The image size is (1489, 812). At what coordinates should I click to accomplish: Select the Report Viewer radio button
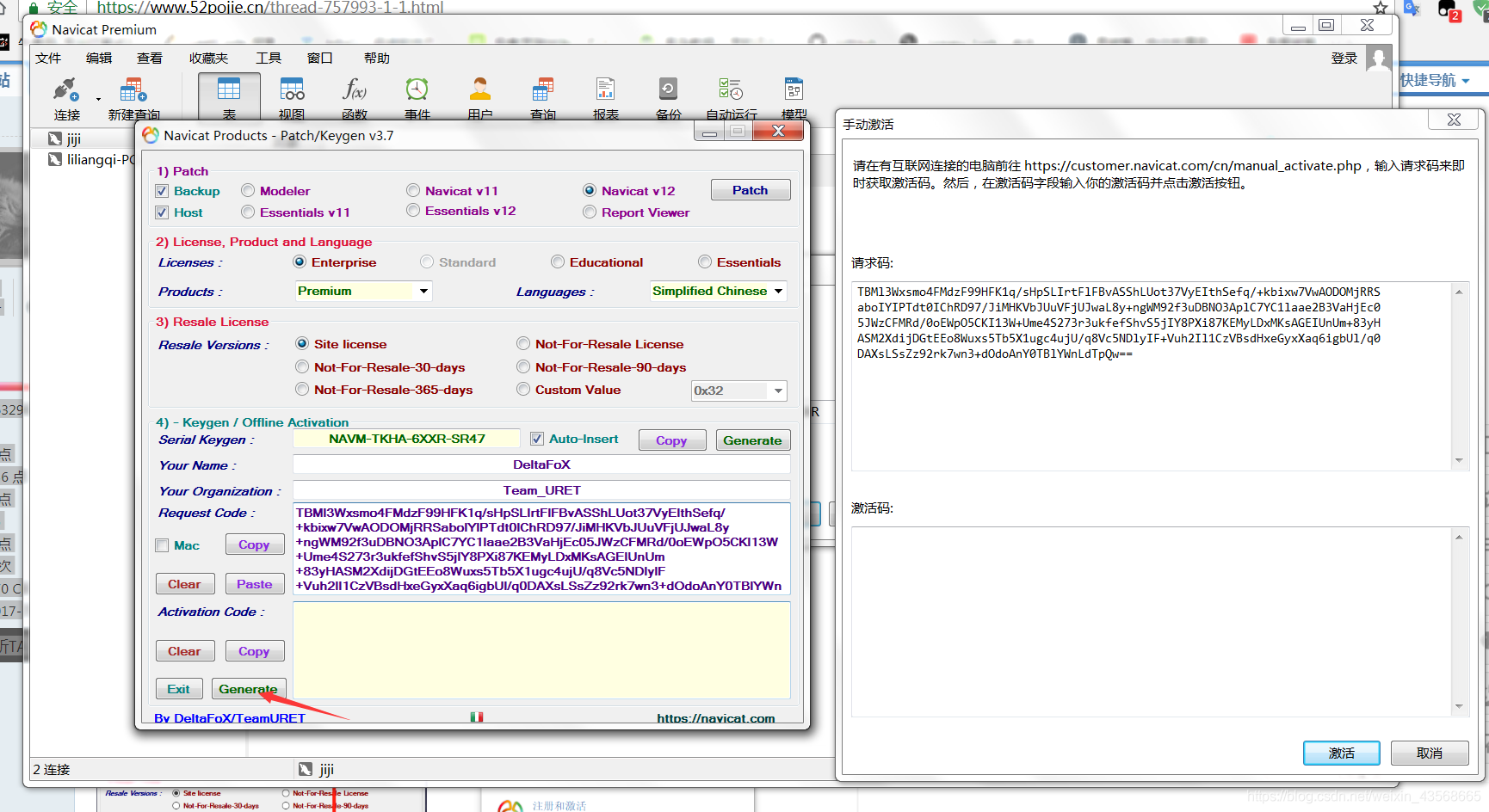590,212
